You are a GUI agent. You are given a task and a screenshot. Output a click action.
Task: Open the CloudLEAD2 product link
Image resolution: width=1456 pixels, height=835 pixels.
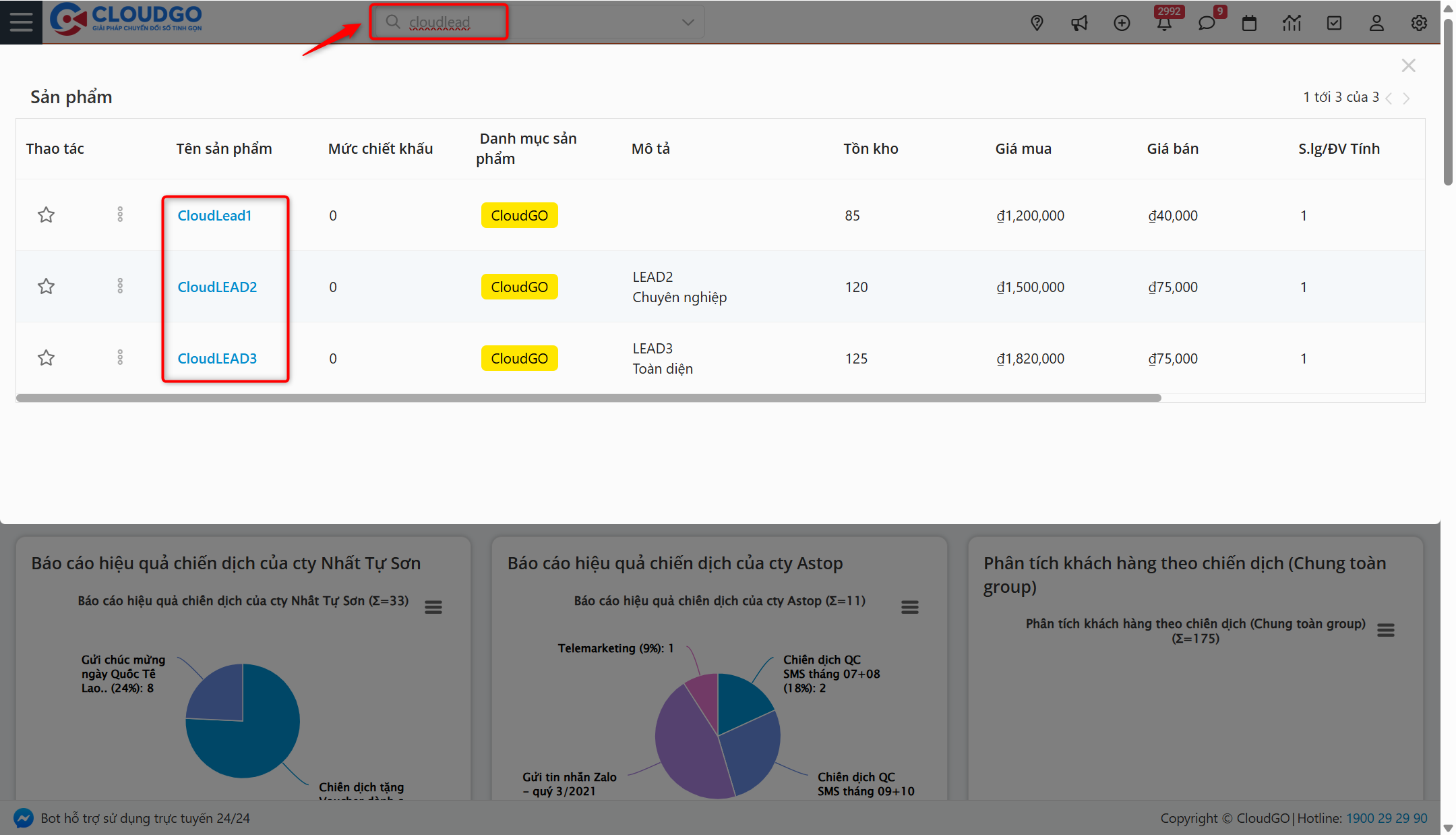tap(217, 287)
